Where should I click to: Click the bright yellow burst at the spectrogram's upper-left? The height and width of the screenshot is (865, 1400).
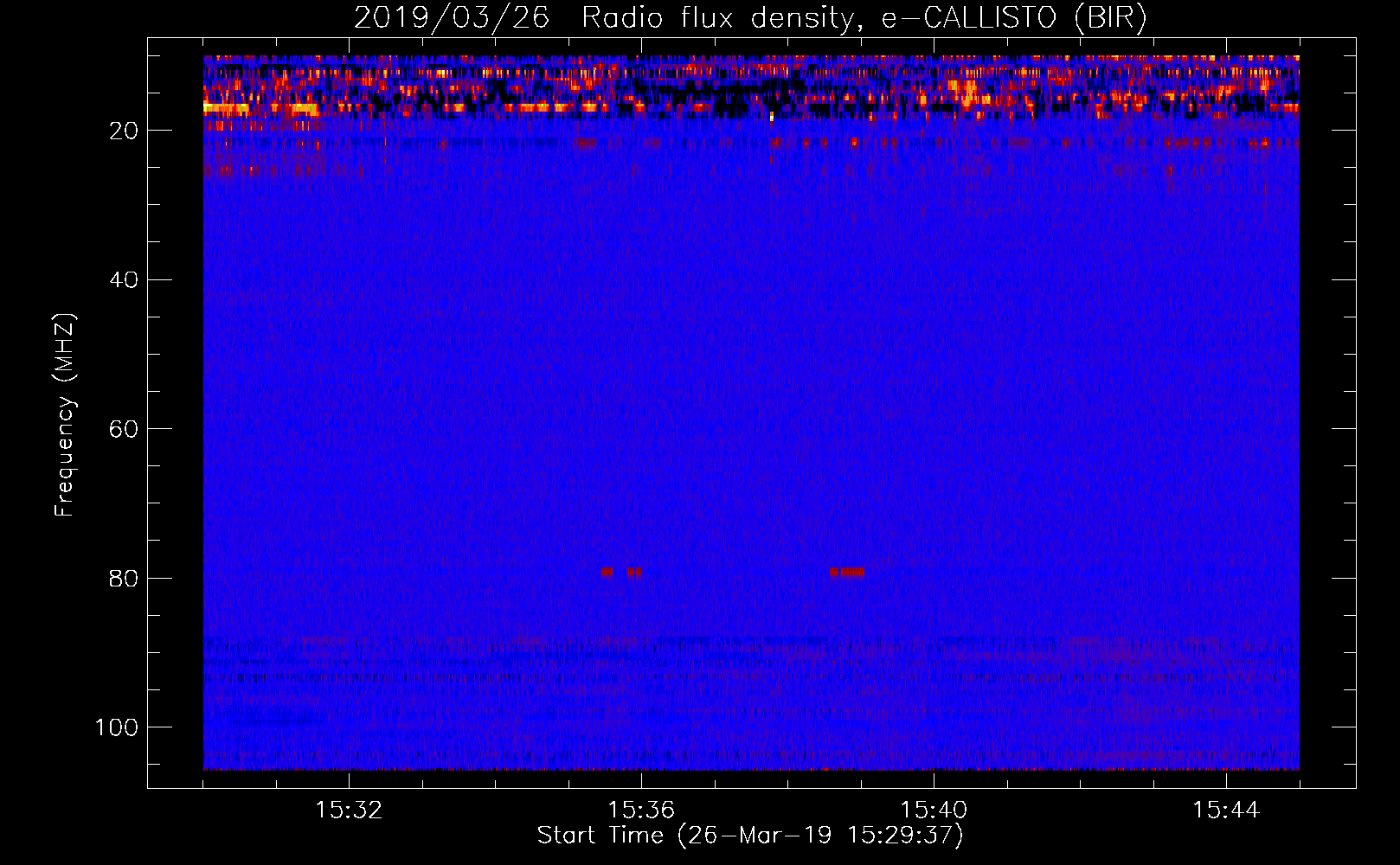[226, 108]
